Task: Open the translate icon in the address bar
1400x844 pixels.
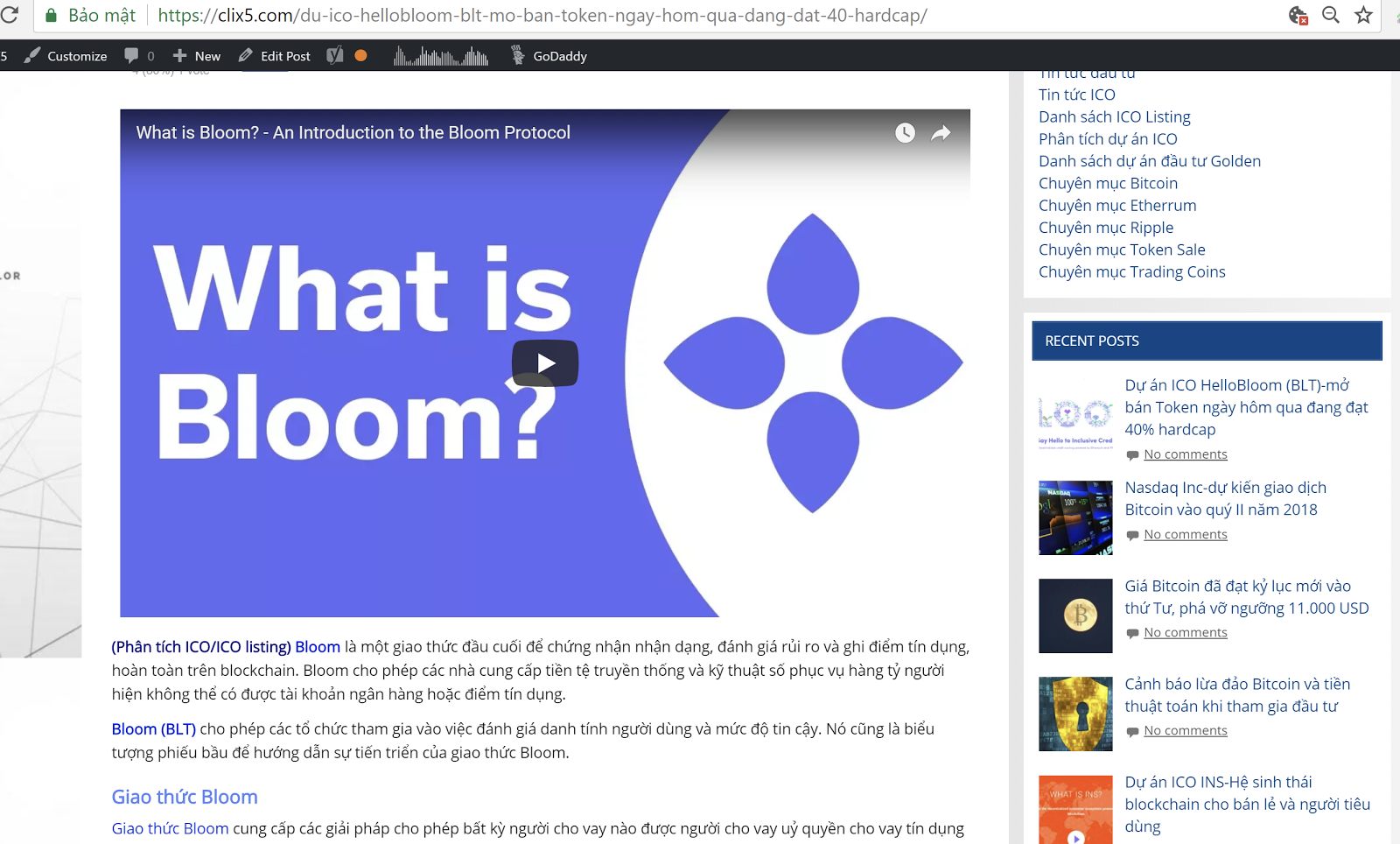Action: pos(1298,15)
